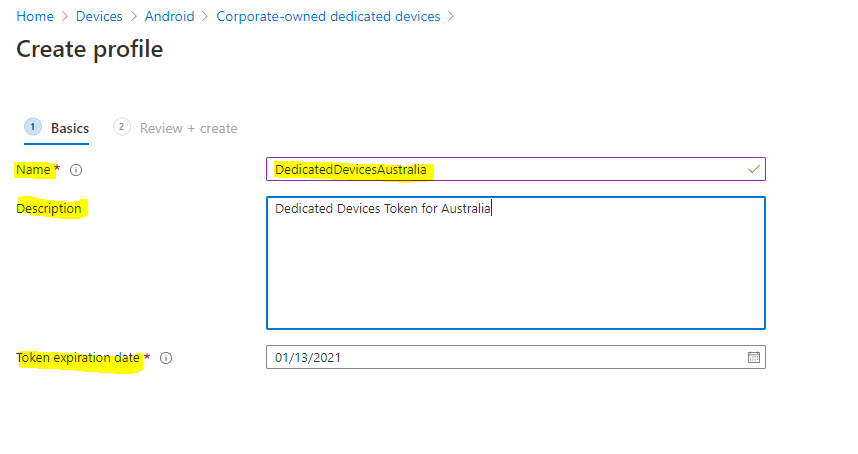
Task: Go to the Review + create tab
Action: pos(188,128)
